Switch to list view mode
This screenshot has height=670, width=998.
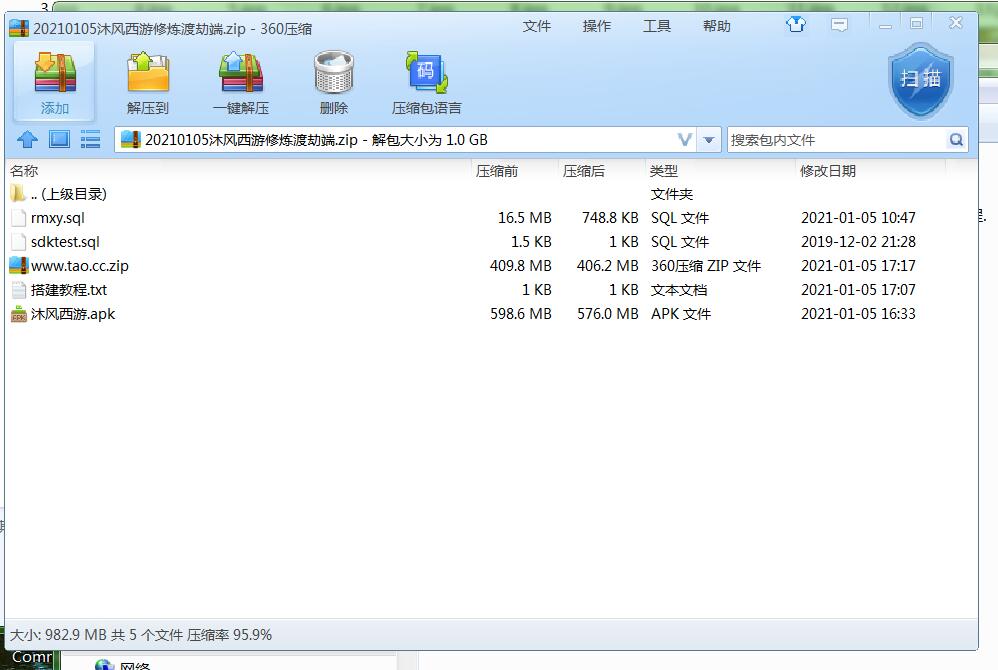click(x=90, y=139)
